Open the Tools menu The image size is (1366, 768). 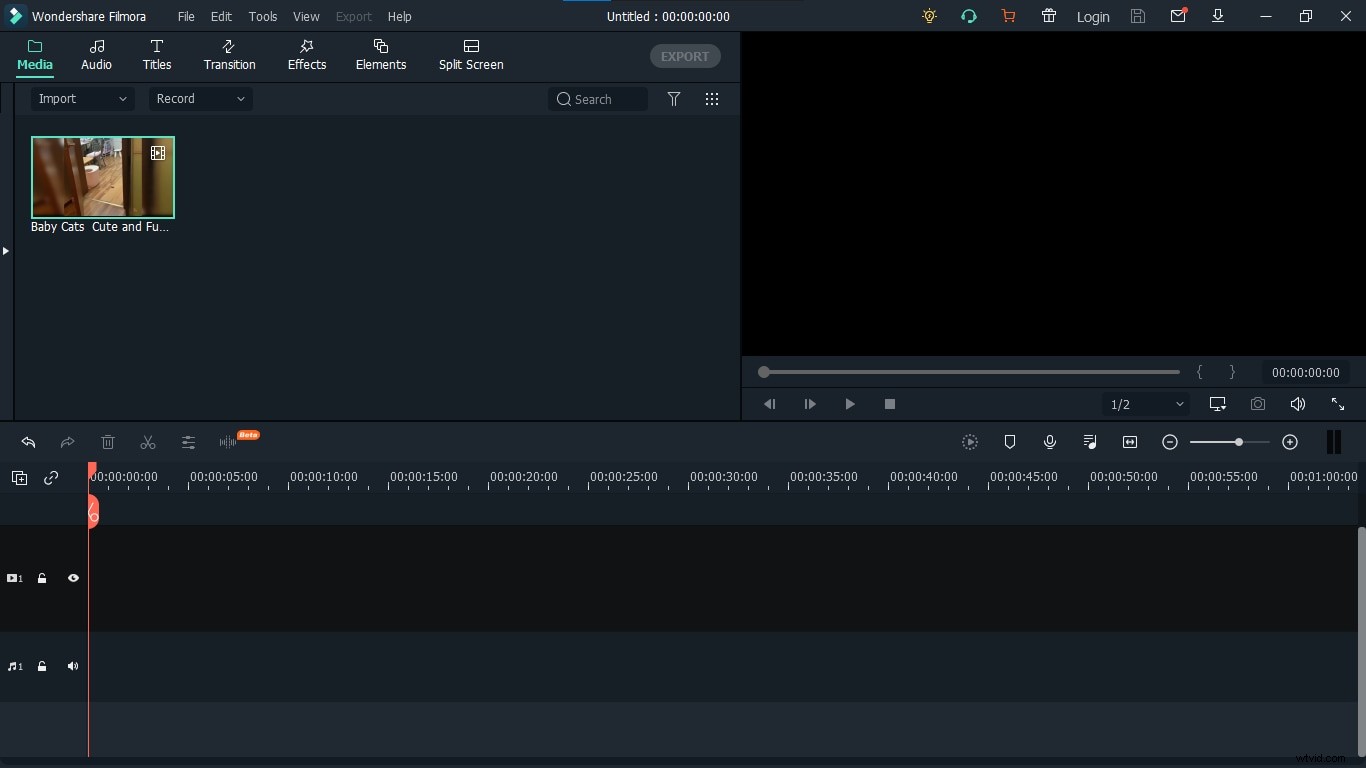262,16
